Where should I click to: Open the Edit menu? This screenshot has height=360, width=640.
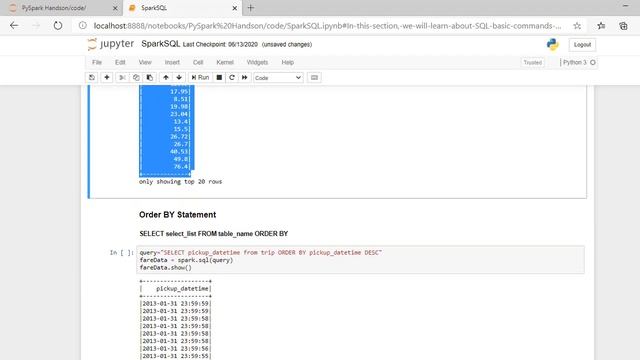(120, 62)
